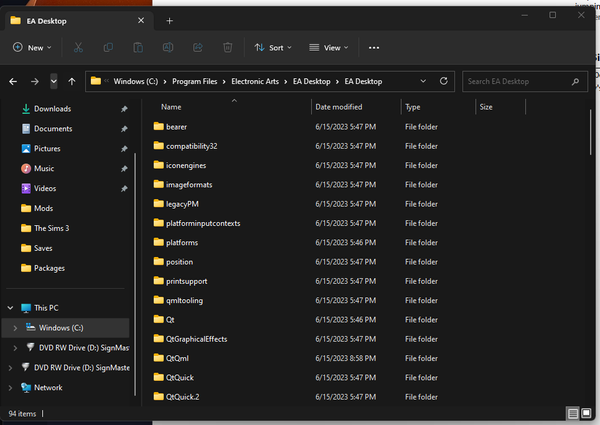The image size is (600, 425).
Task: Click the Delete trash can icon
Action: pyautogui.click(x=228, y=47)
